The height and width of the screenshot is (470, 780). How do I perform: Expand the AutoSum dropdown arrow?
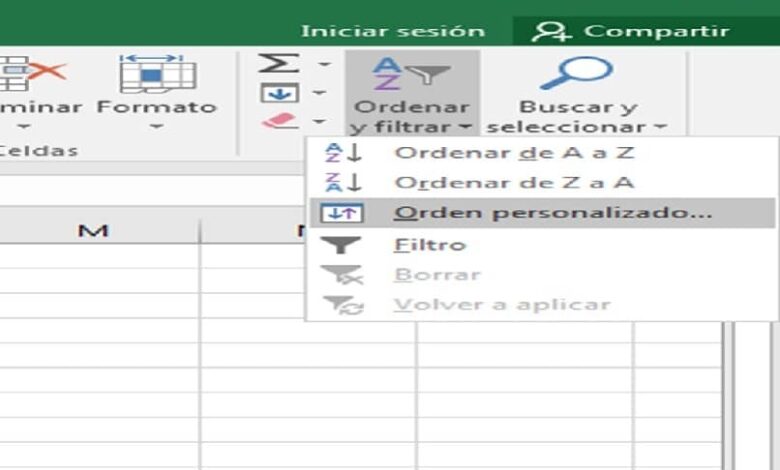click(x=323, y=65)
